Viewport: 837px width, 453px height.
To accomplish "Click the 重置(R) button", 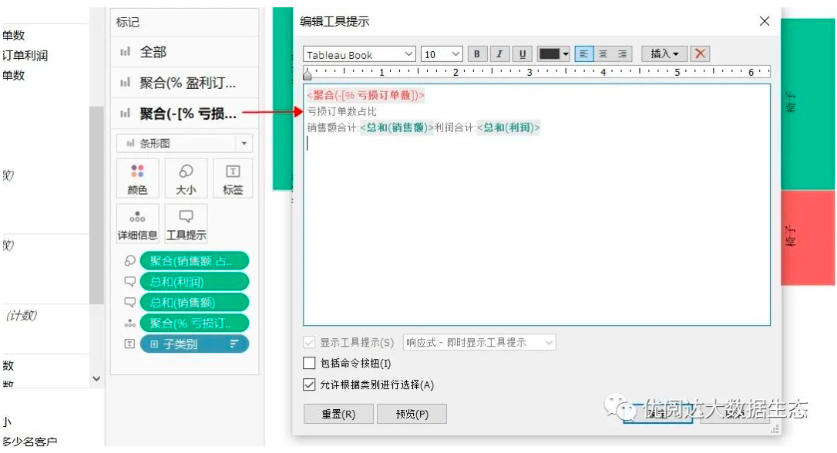I will point(338,414).
